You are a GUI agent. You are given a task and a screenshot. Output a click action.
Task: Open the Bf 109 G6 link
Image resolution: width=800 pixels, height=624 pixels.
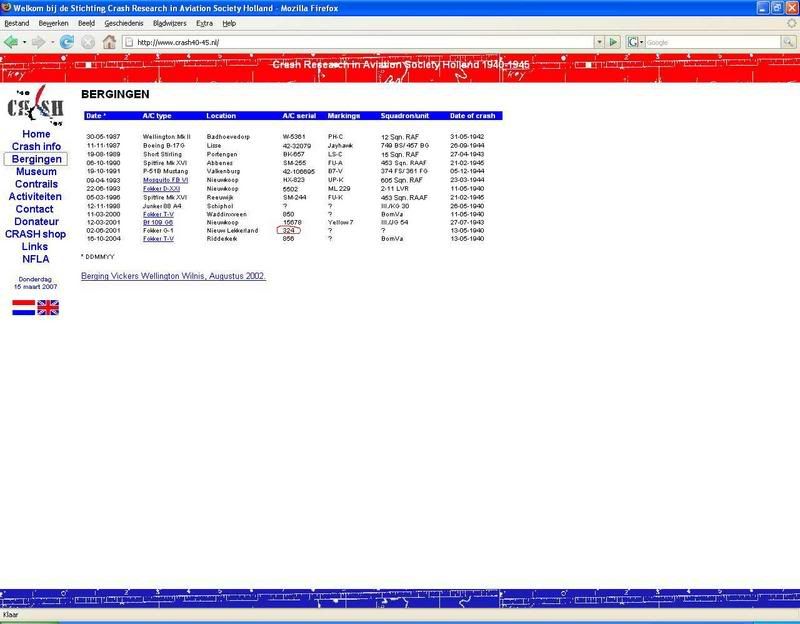pos(158,222)
